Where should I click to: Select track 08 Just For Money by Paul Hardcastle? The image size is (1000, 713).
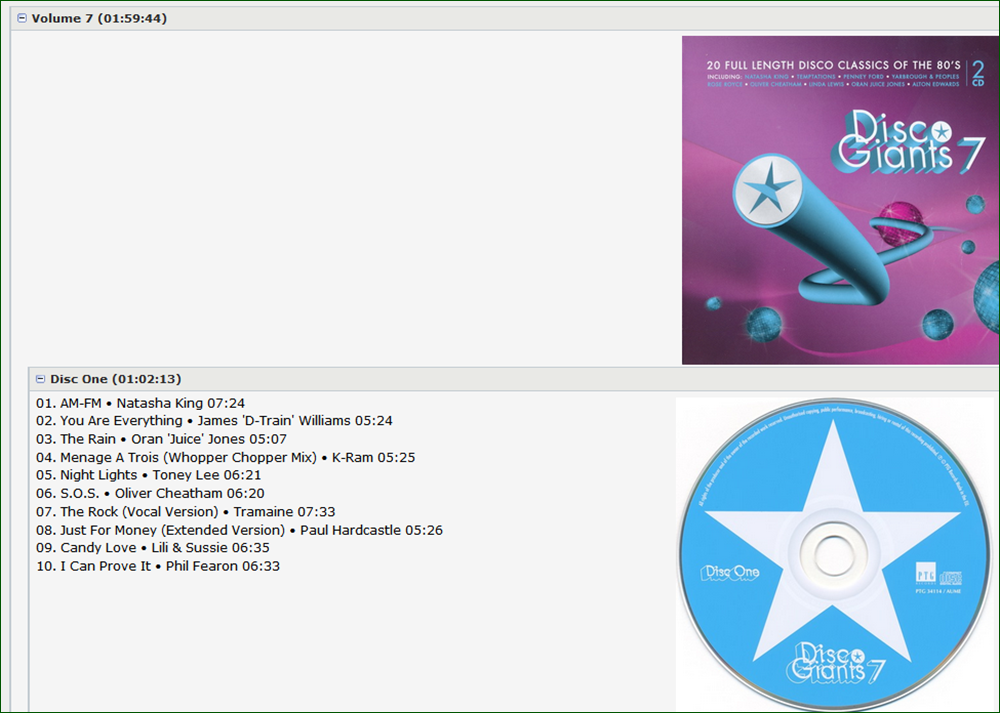coord(239,530)
